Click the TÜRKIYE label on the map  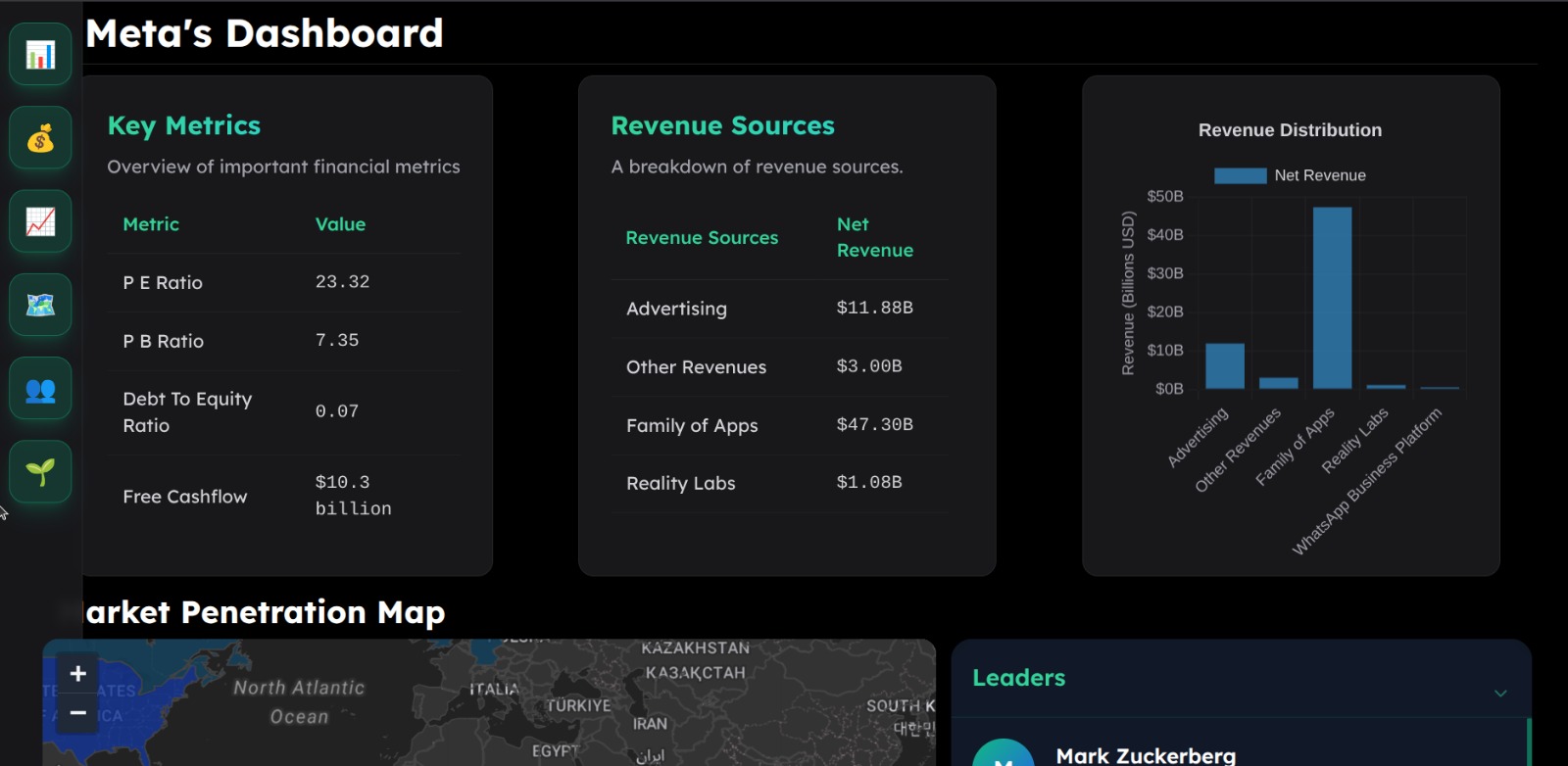point(578,706)
